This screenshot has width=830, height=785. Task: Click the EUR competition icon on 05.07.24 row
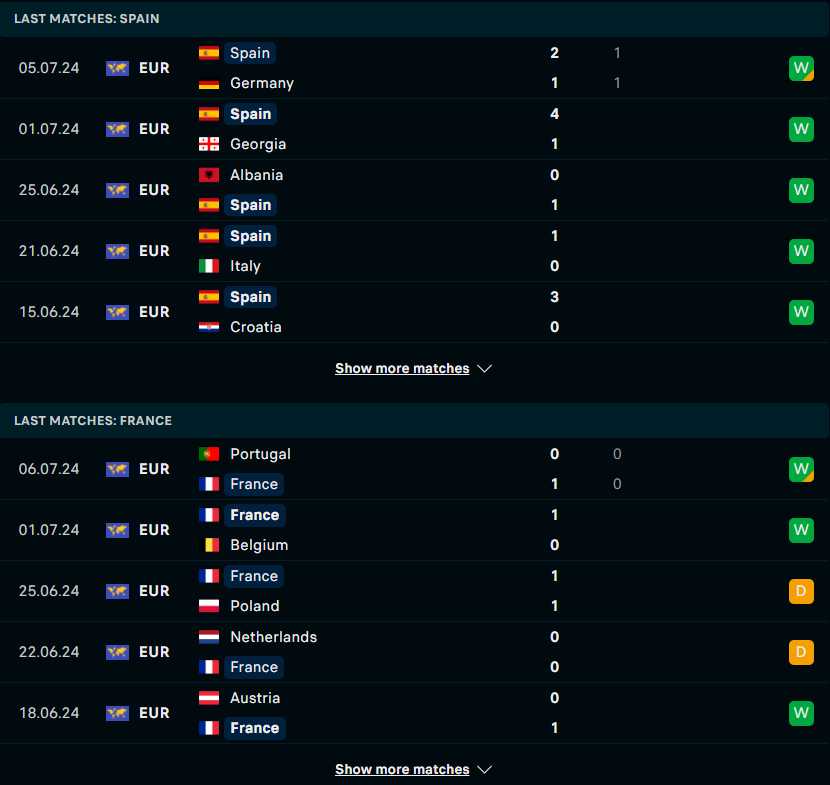point(118,69)
